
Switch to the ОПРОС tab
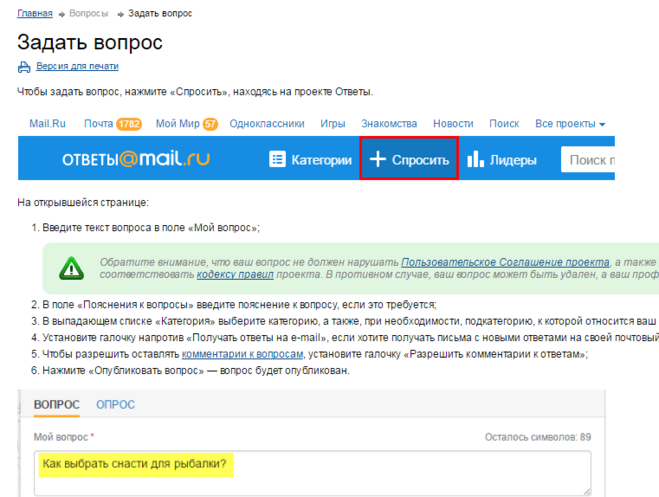[x=115, y=405]
